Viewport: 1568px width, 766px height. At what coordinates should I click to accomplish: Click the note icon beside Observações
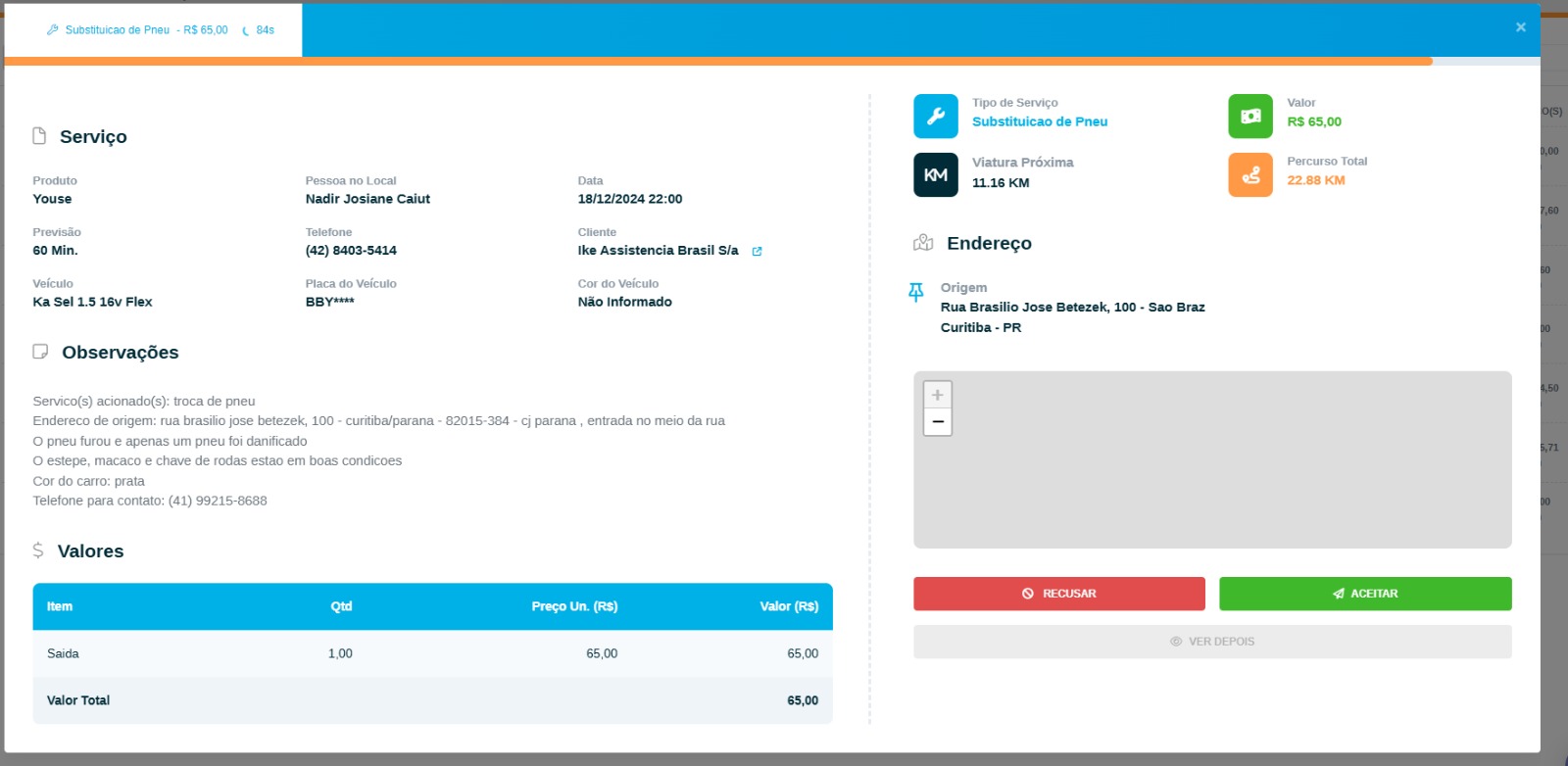pos(40,352)
